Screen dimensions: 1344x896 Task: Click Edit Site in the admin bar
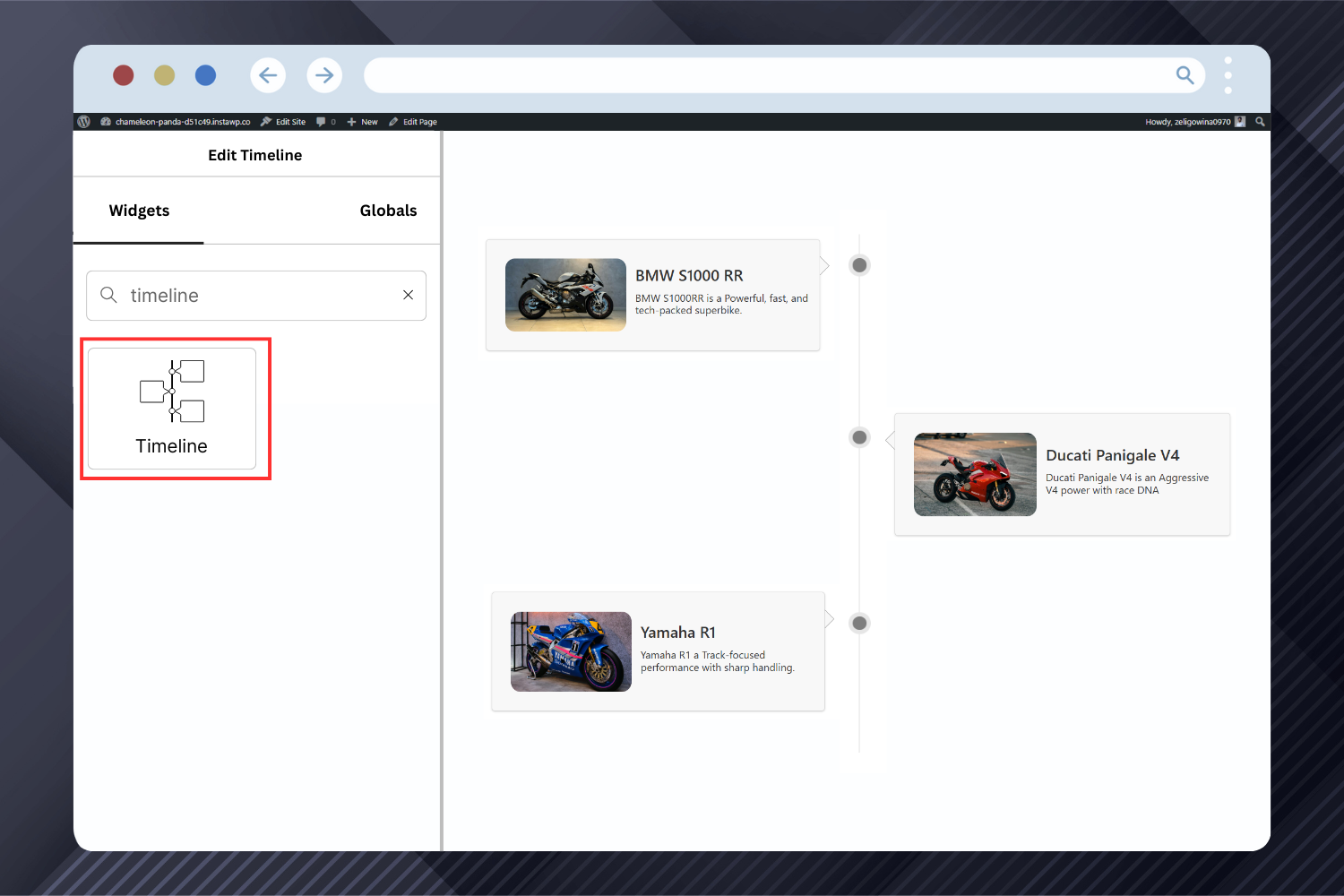tap(283, 122)
